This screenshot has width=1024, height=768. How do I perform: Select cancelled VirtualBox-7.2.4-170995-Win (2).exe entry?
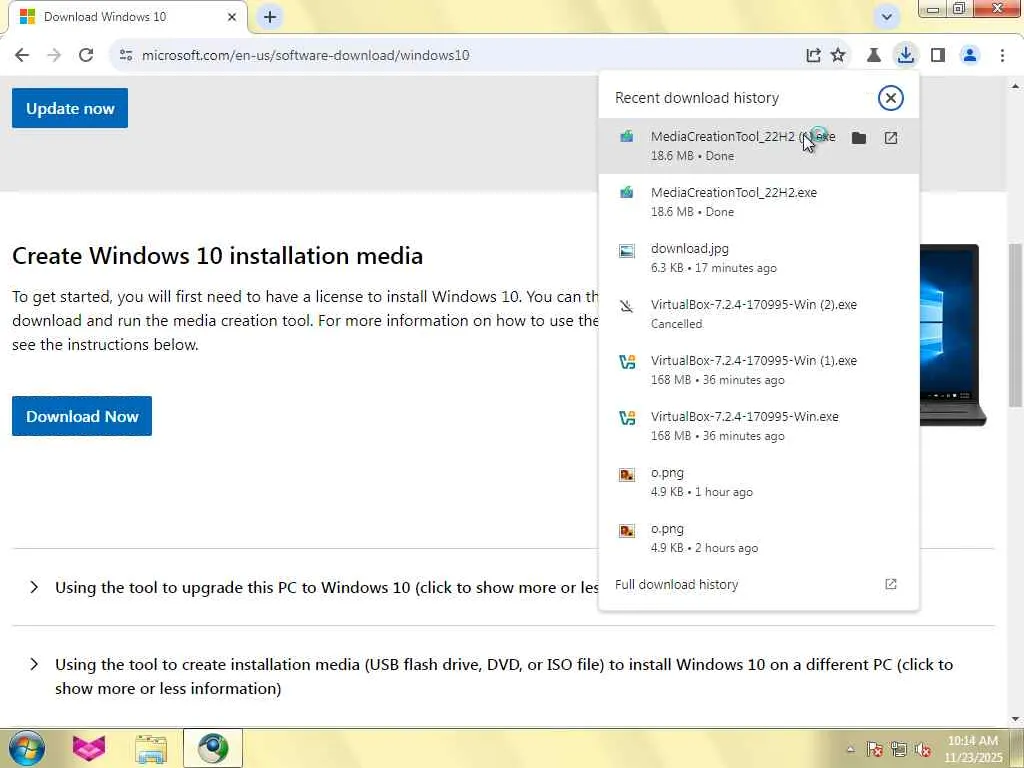coord(758,314)
